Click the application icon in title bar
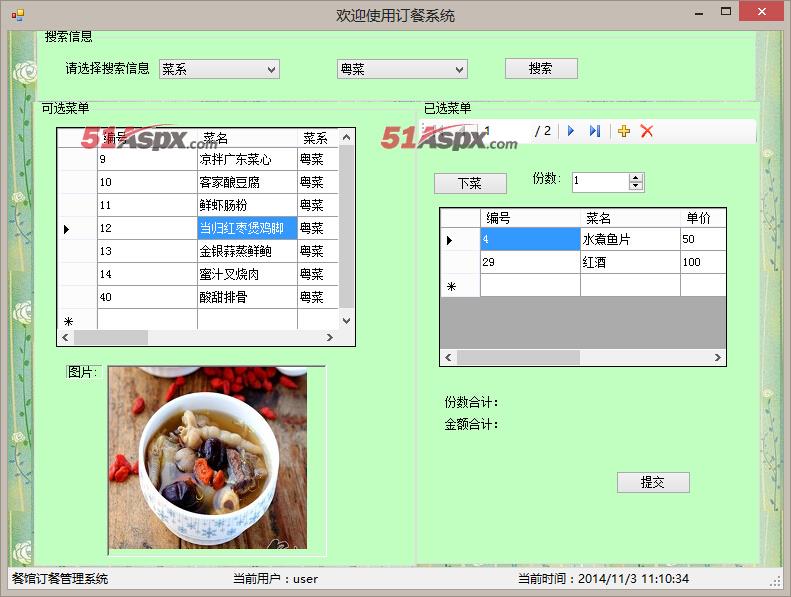Image resolution: width=791 pixels, height=597 pixels. (x=17, y=15)
